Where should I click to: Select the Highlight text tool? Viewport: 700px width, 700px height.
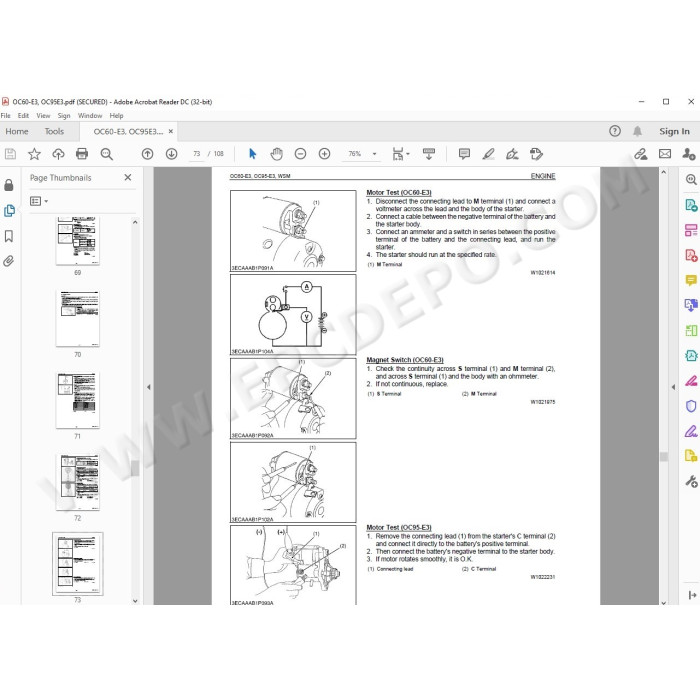[488, 154]
